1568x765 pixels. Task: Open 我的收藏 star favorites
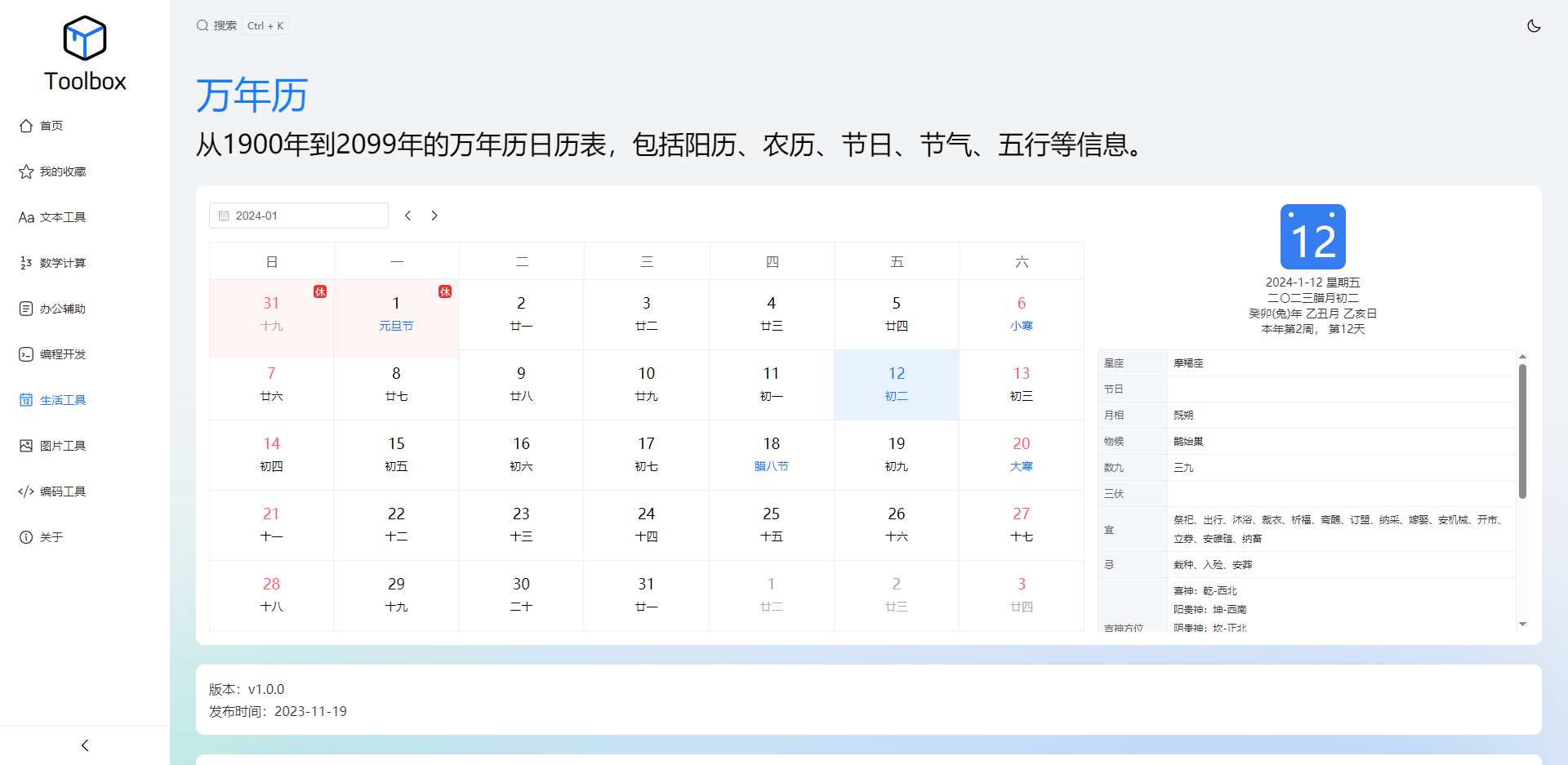tap(26, 171)
